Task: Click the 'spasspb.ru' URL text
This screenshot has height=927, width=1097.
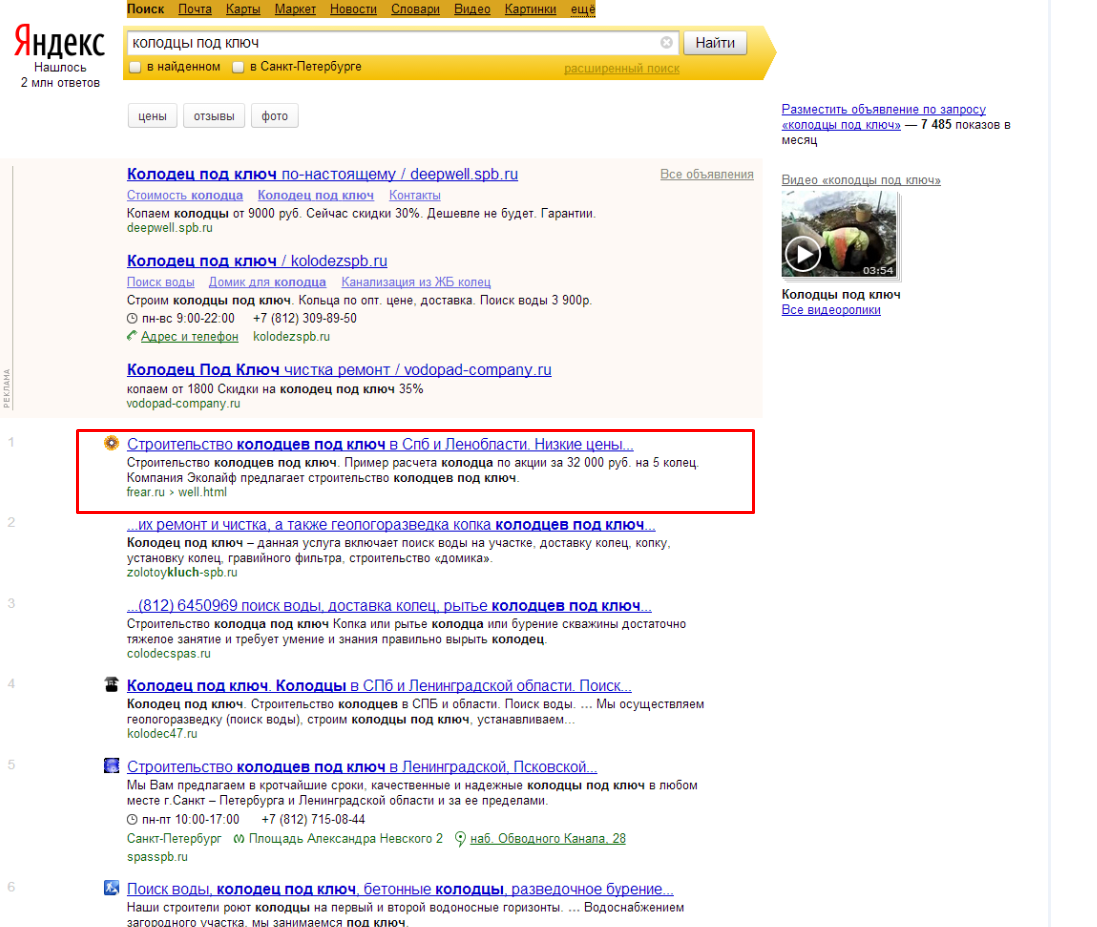Action: tap(157, 856)
